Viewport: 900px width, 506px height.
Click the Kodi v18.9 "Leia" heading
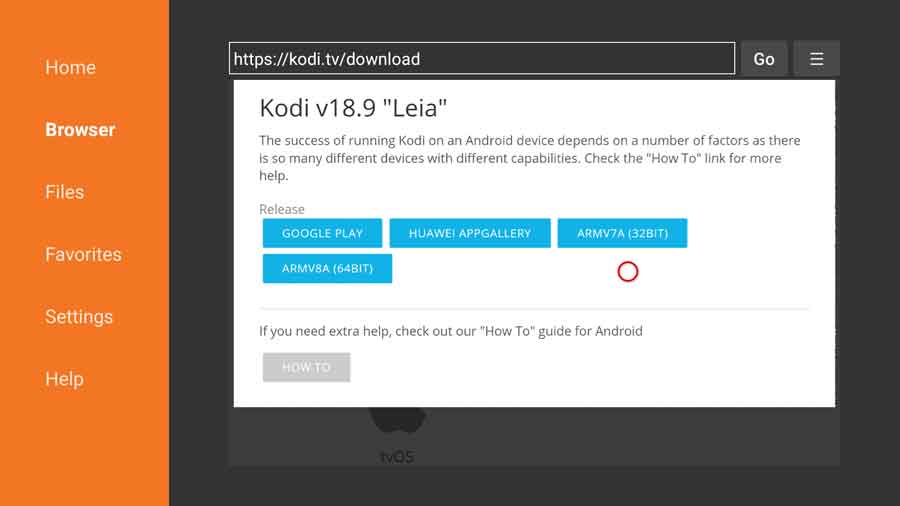pos(353,108)
